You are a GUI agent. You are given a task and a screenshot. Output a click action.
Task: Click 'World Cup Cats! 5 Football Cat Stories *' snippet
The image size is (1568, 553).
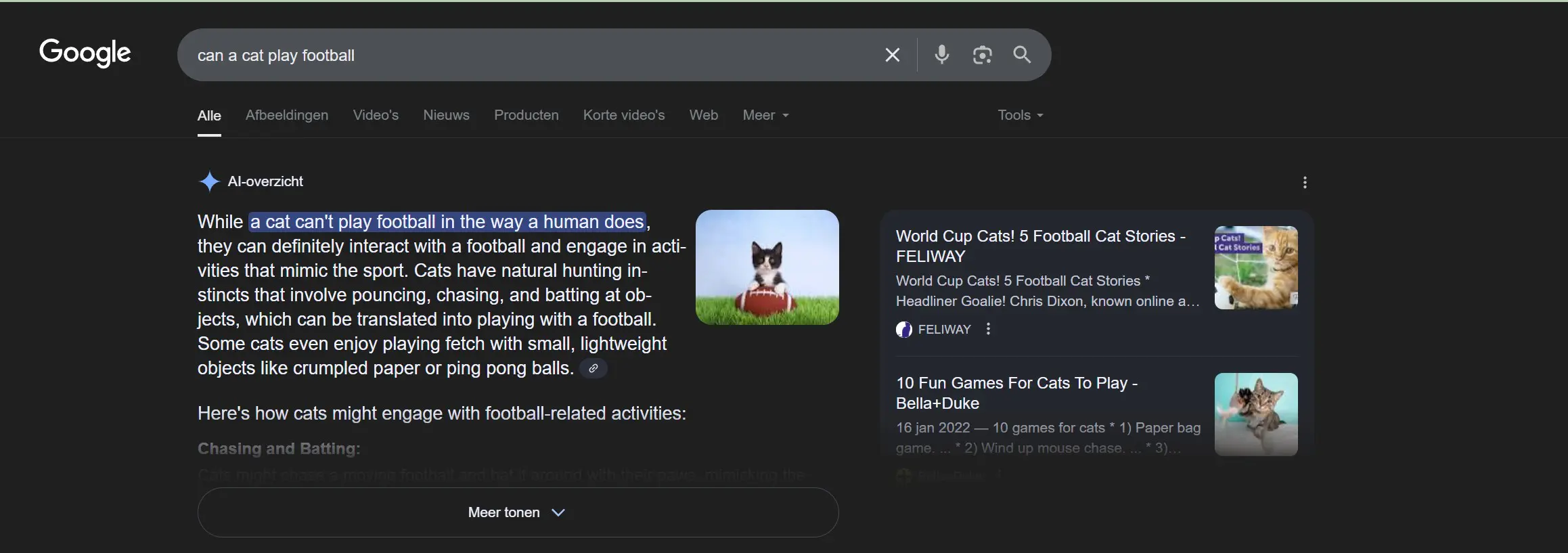coord(1023,281)
